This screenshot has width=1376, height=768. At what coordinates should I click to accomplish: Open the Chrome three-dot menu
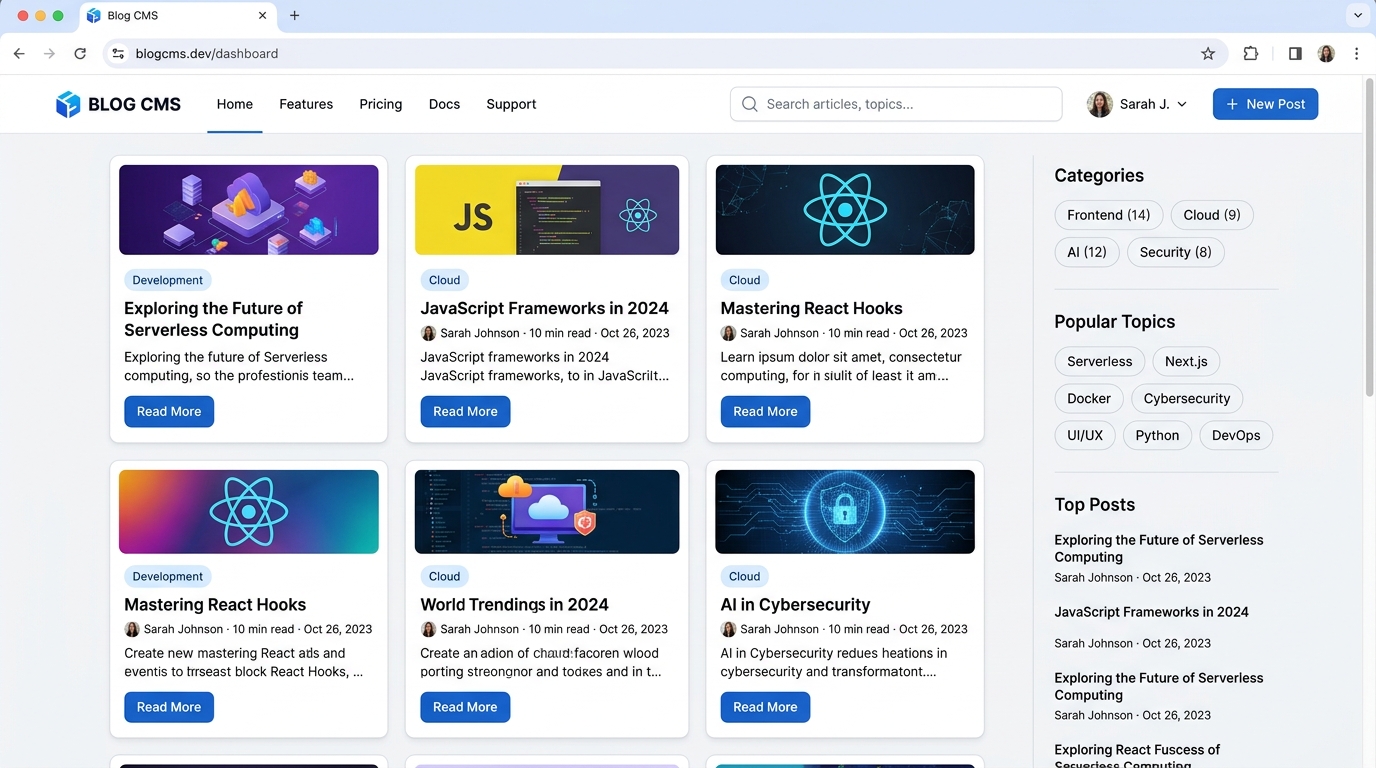[1356, 54]
